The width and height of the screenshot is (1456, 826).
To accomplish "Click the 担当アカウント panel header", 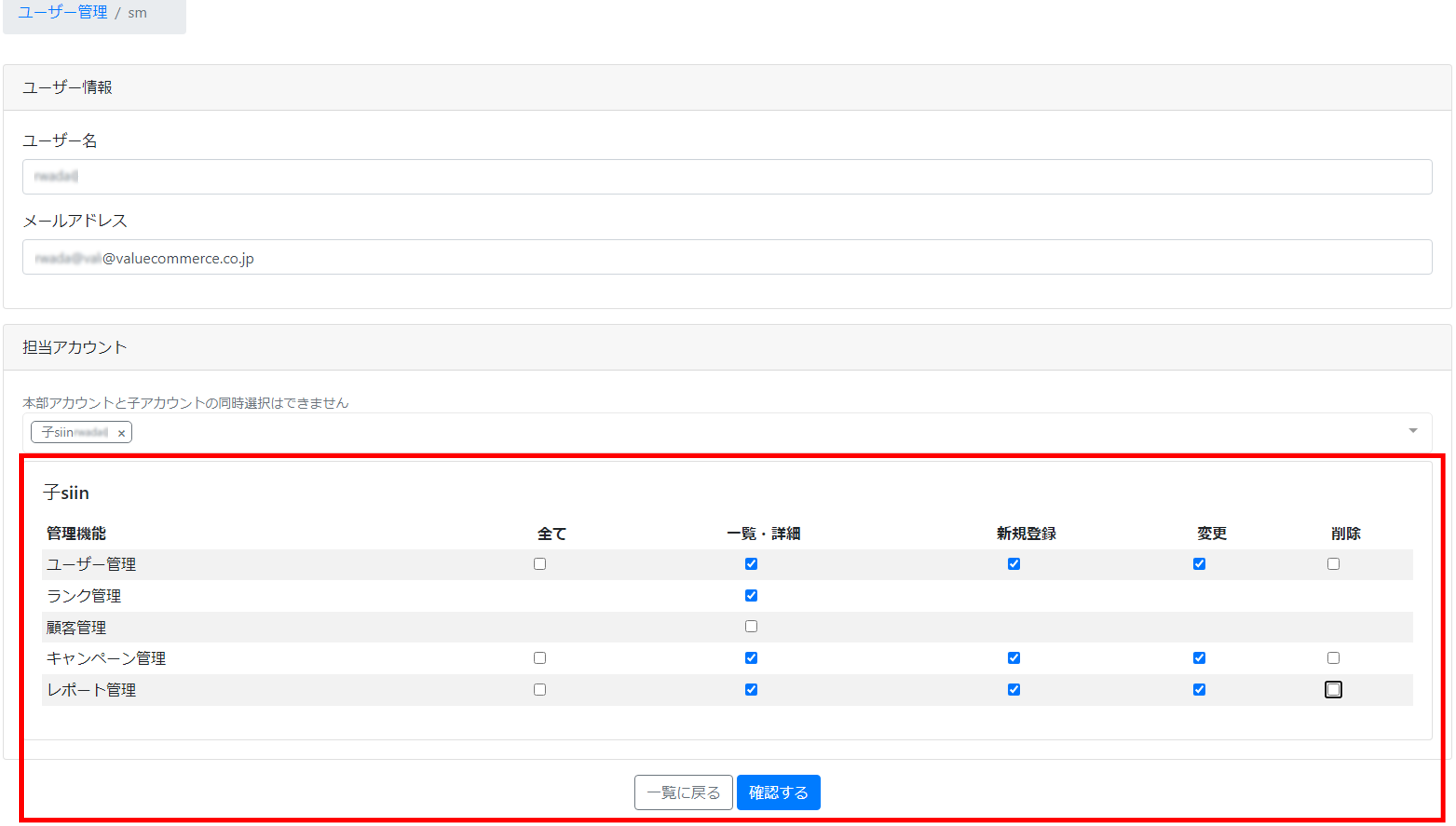I will click(727, 347).
